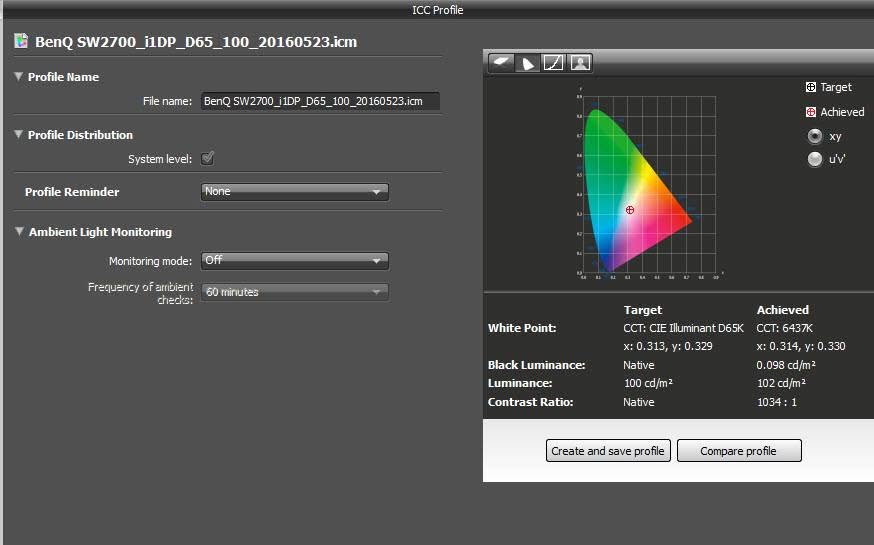The height and width of the screenshot is (545, 874).
Task: Click the Ambient Light Monitoring section label
Action: (x=100, y=232)
